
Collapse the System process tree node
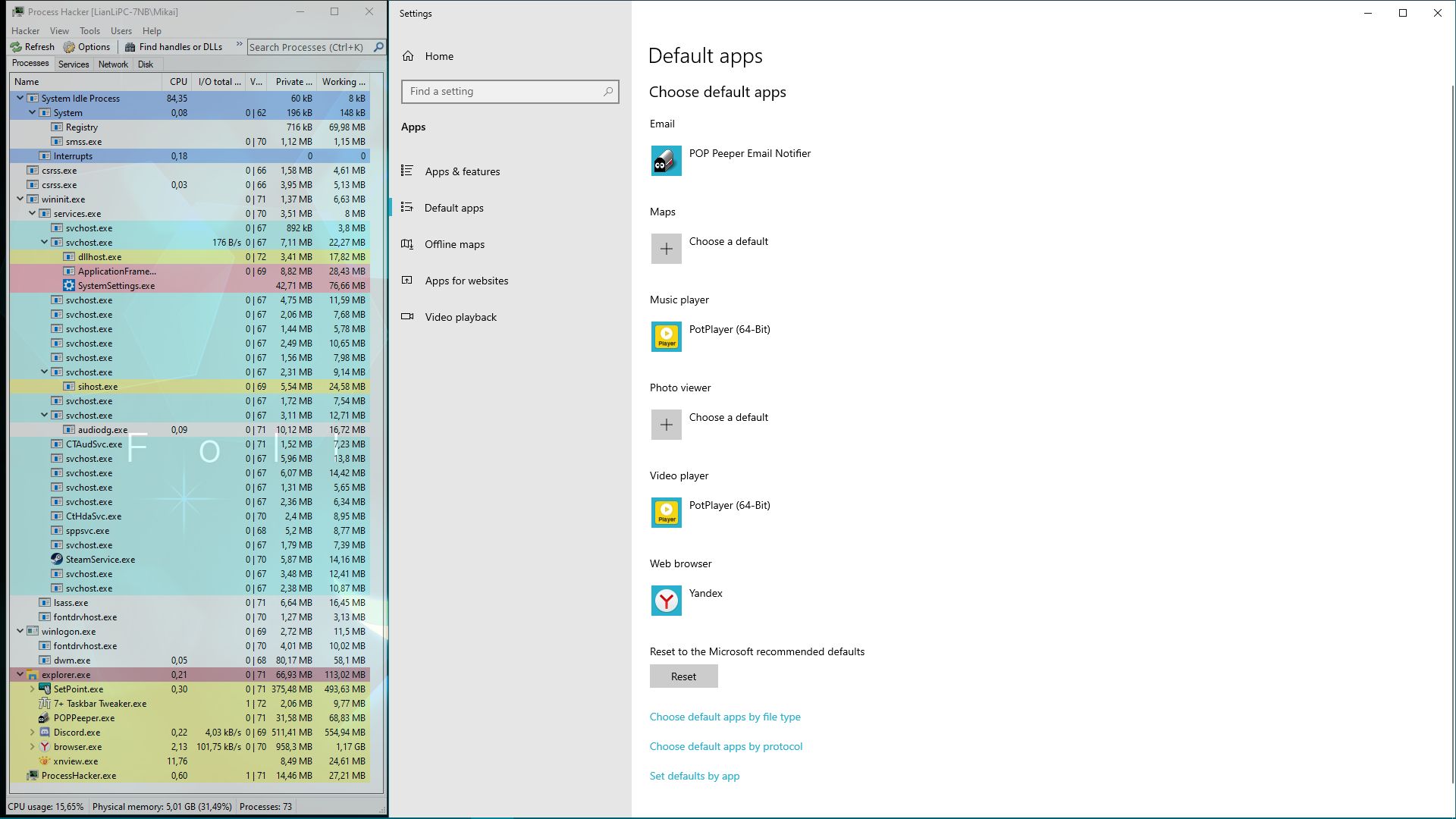pyautogui.click(x=33, y=113)
